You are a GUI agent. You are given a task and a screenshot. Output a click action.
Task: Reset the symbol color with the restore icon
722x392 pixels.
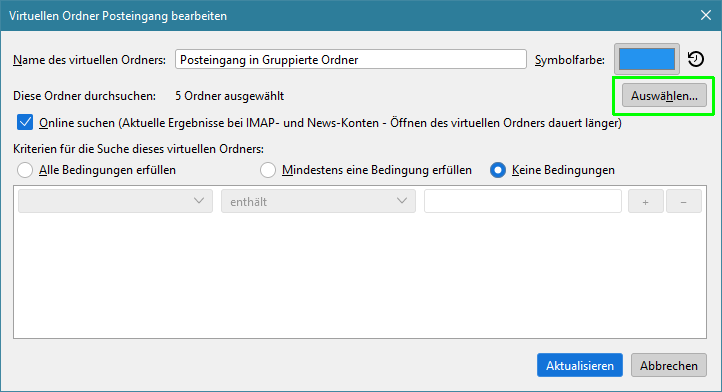tap(696, 59)
